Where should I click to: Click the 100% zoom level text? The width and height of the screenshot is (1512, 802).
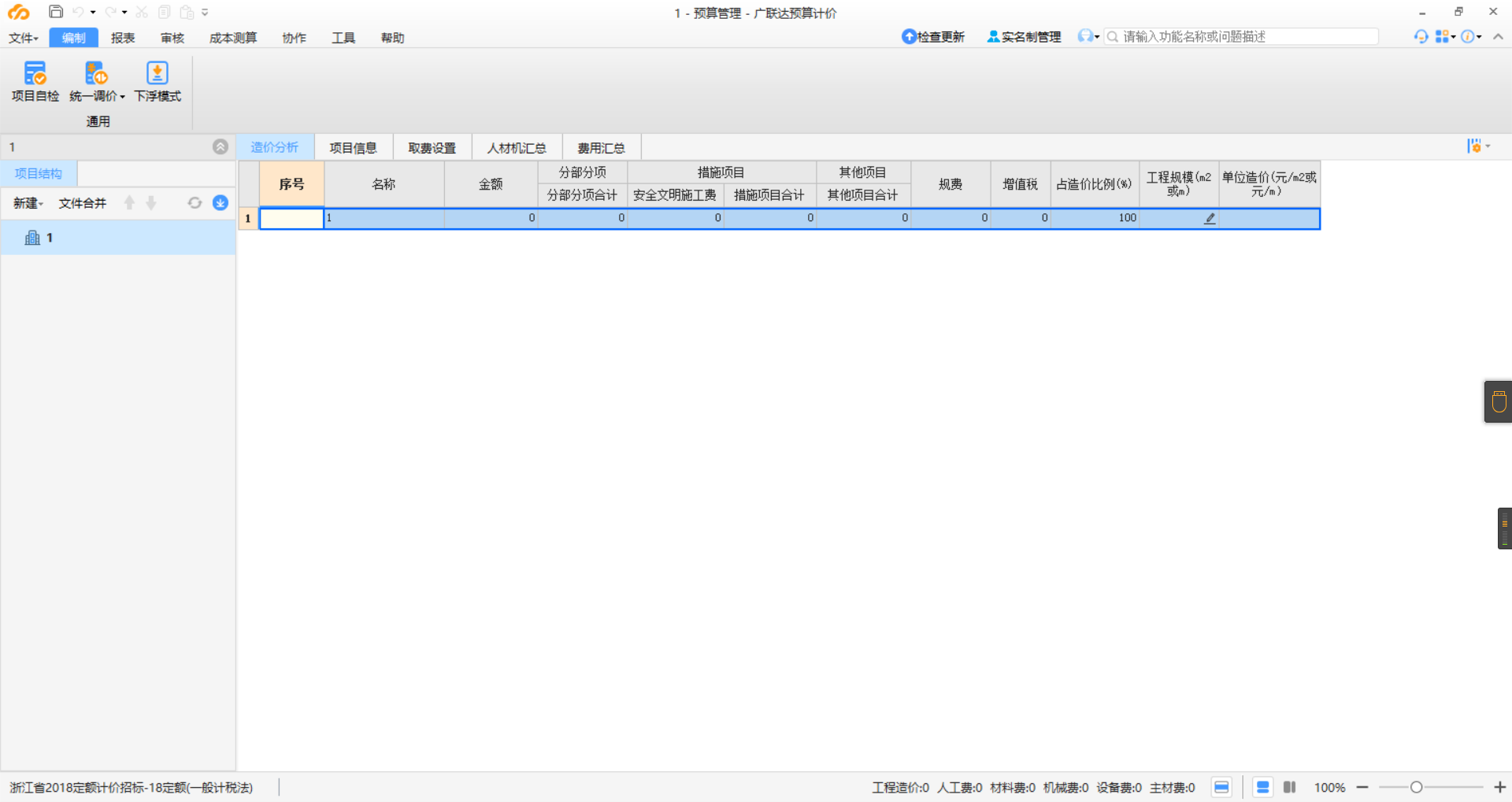1329,787
